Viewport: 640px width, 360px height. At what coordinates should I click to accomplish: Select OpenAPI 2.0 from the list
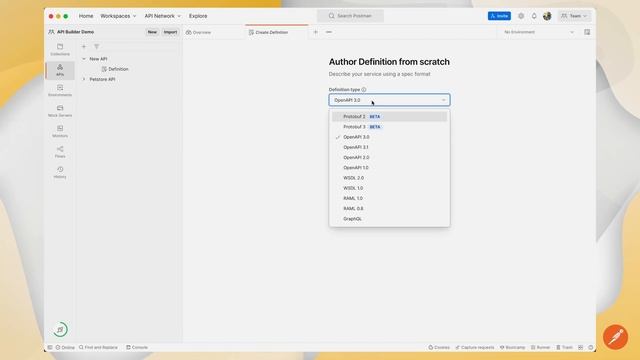tap(389, 157)
